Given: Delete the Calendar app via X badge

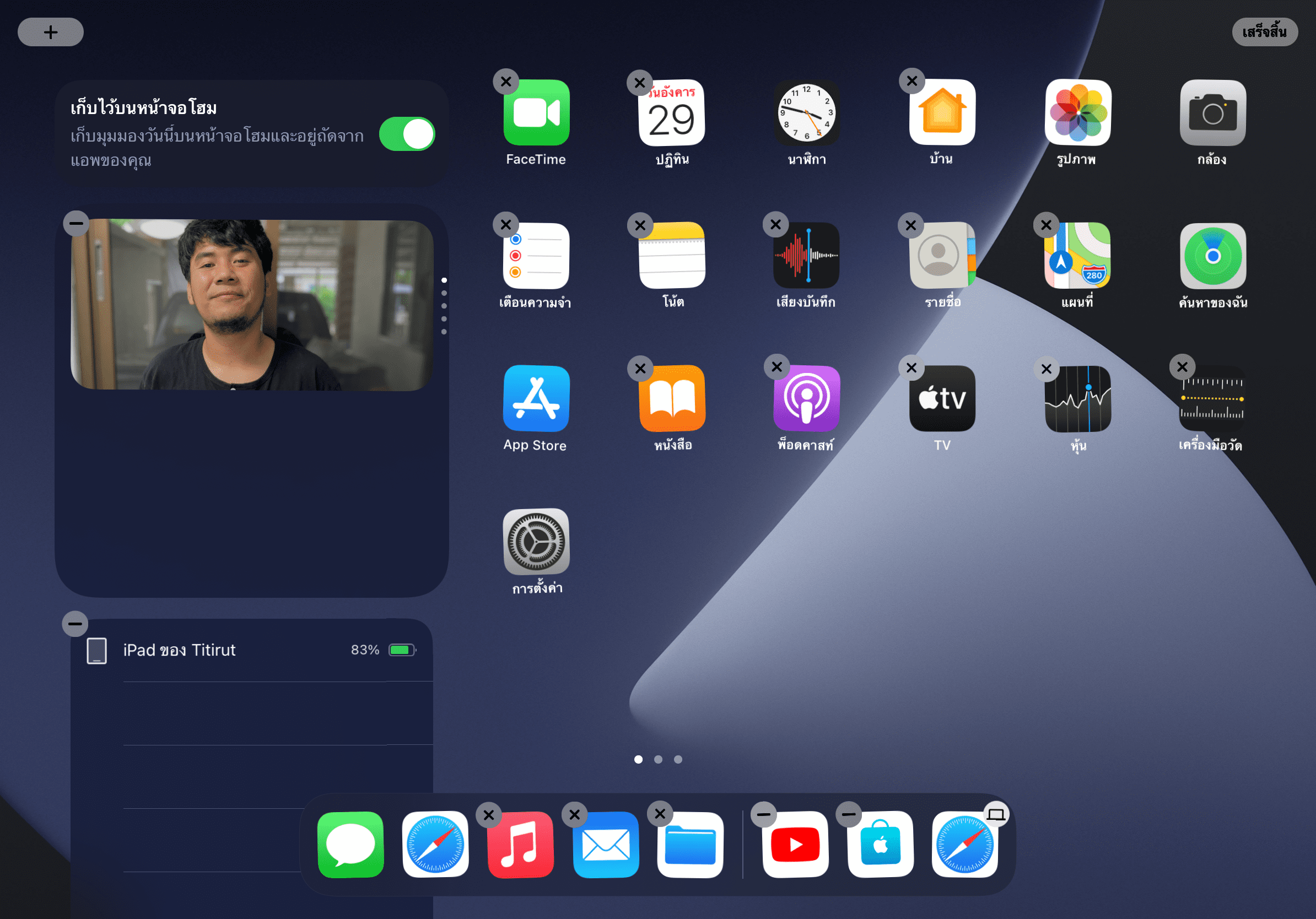Looking at the screenshot, I should click(x=640, y=83).
